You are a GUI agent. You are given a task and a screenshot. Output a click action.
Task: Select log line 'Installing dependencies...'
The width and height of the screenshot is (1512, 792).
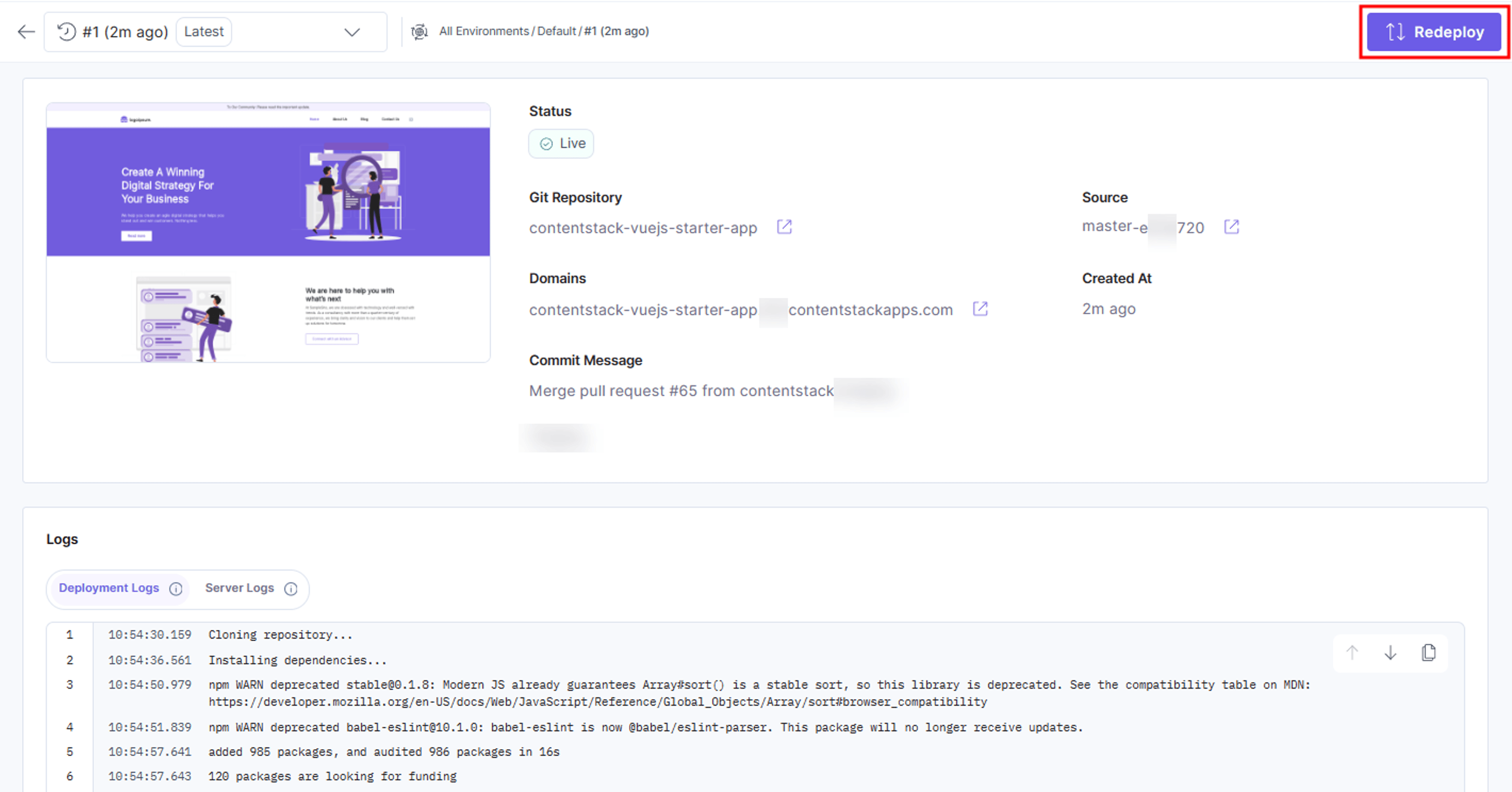(298, 660)
